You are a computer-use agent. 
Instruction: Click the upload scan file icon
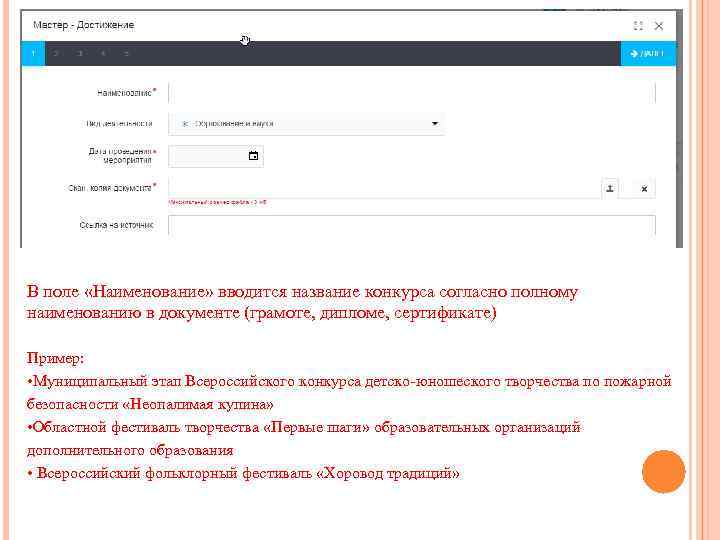pyautogui.click(x=610, y=188)
